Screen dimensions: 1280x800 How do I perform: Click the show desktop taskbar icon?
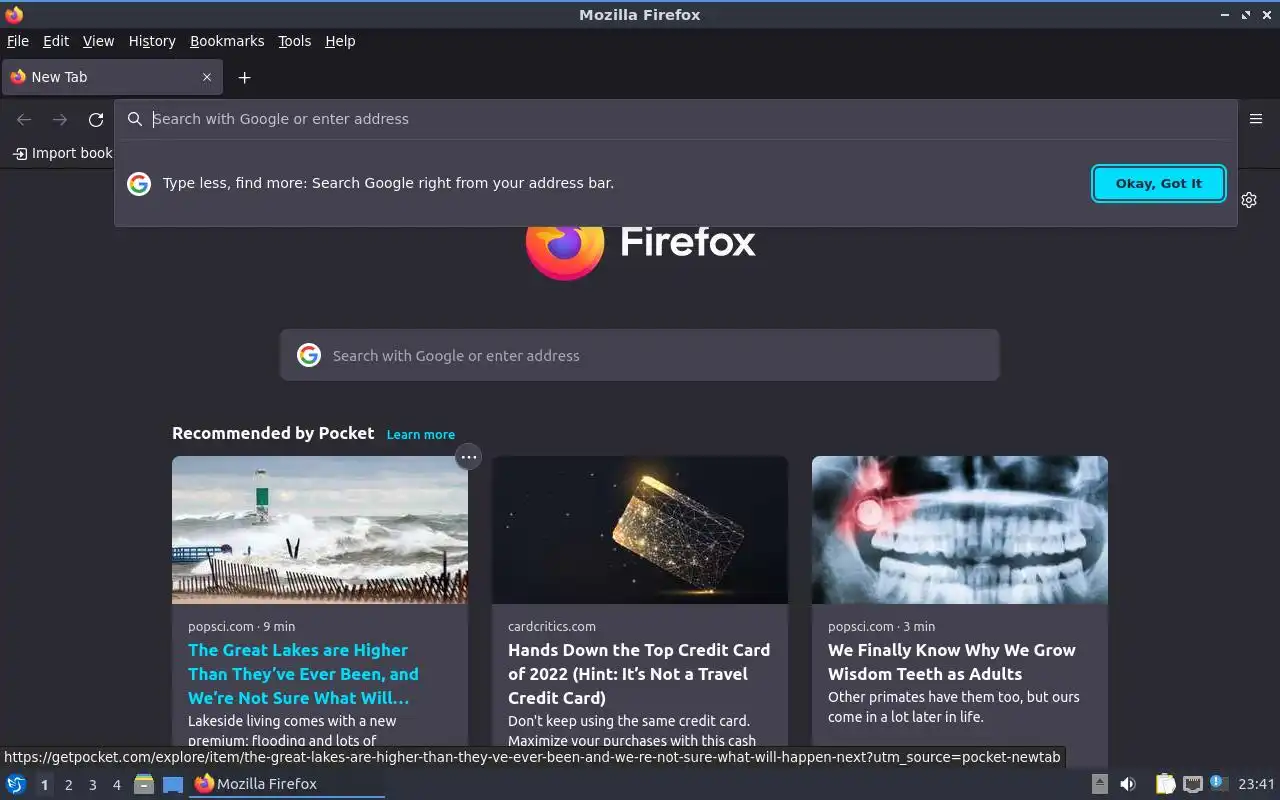pos(173,784)
